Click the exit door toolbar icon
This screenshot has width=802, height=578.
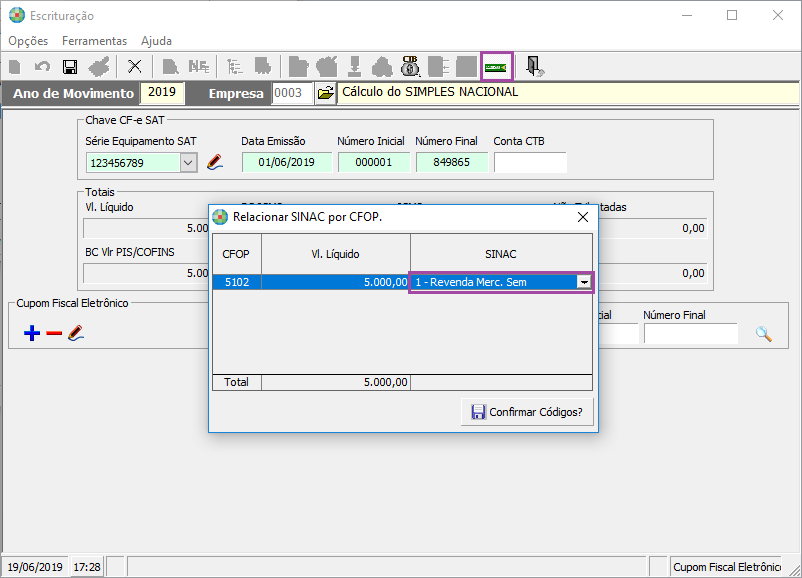534,66
